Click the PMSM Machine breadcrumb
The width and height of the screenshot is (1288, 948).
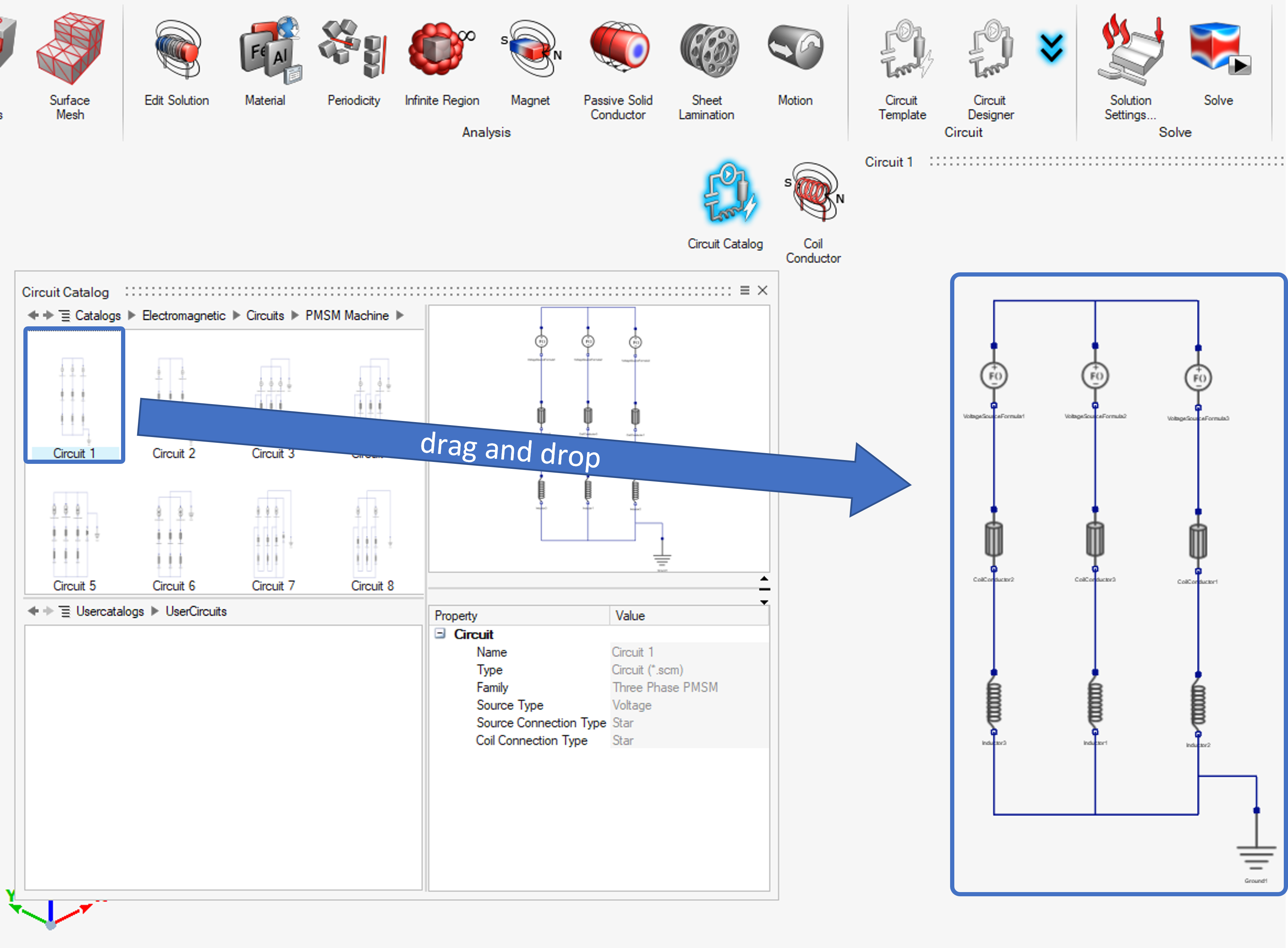[x=347, y=316]
